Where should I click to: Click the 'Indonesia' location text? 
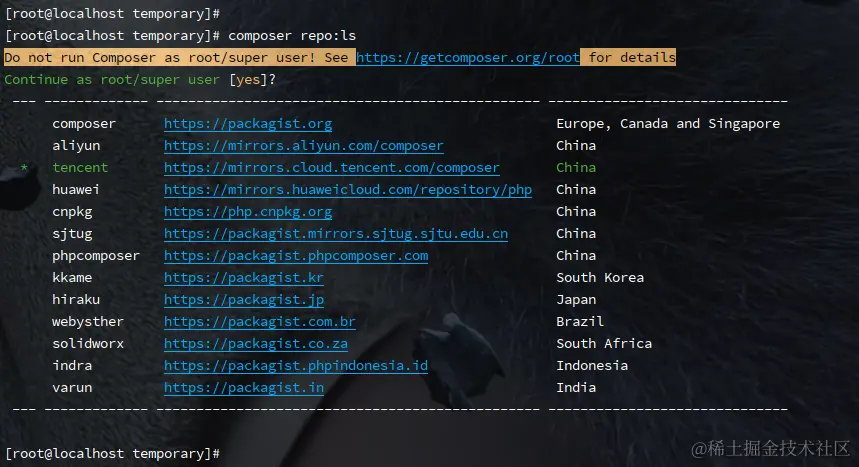(592, 365)
